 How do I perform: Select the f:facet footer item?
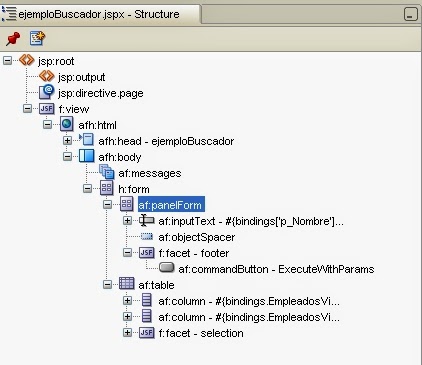[x=194, y=253]
